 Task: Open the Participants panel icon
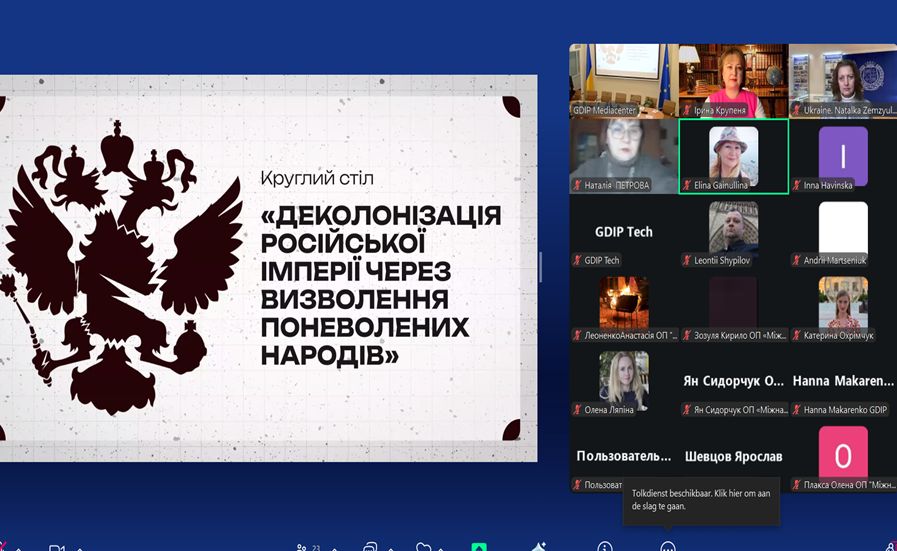coord(301,547)
